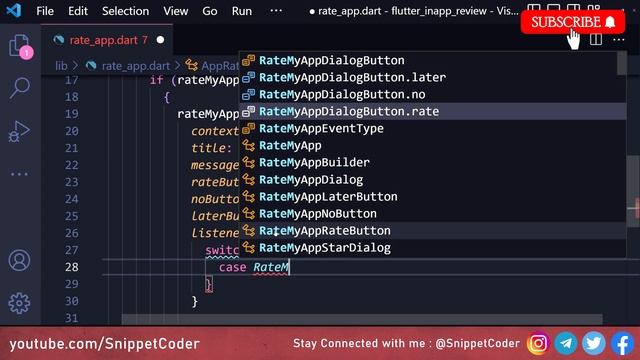Screen dimensions: 640x360
Task: Show additional views ellipsis in activity bar
Action: pyautogui.click(x=19, y=174)
